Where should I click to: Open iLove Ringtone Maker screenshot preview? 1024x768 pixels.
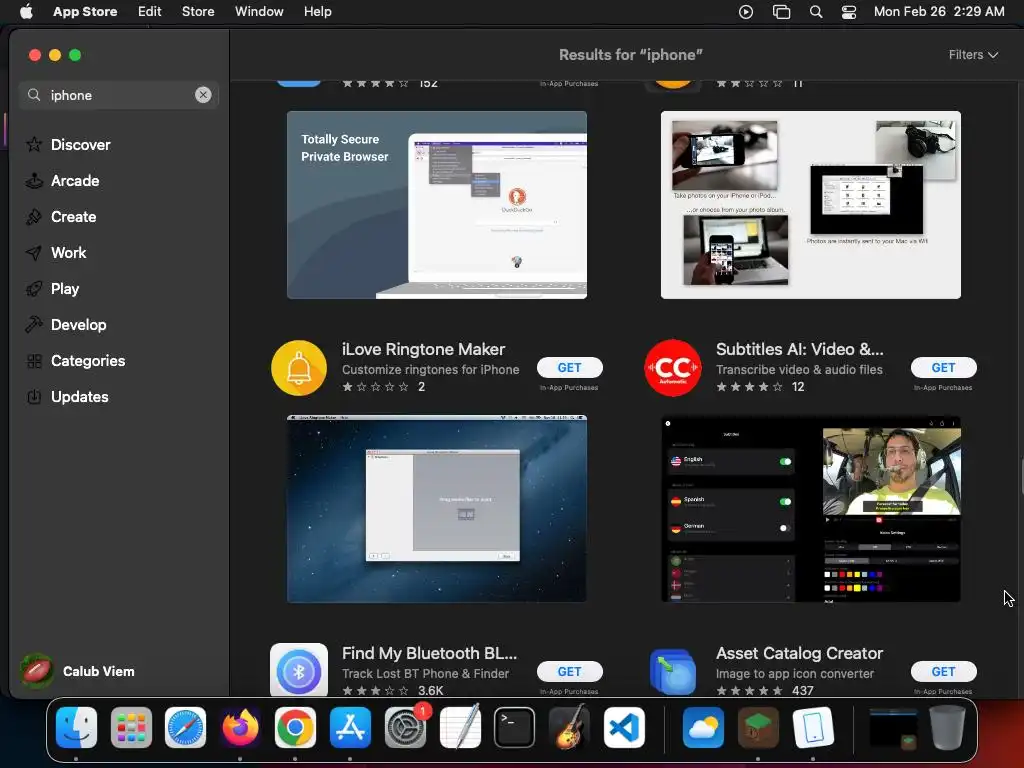point(437,509)
